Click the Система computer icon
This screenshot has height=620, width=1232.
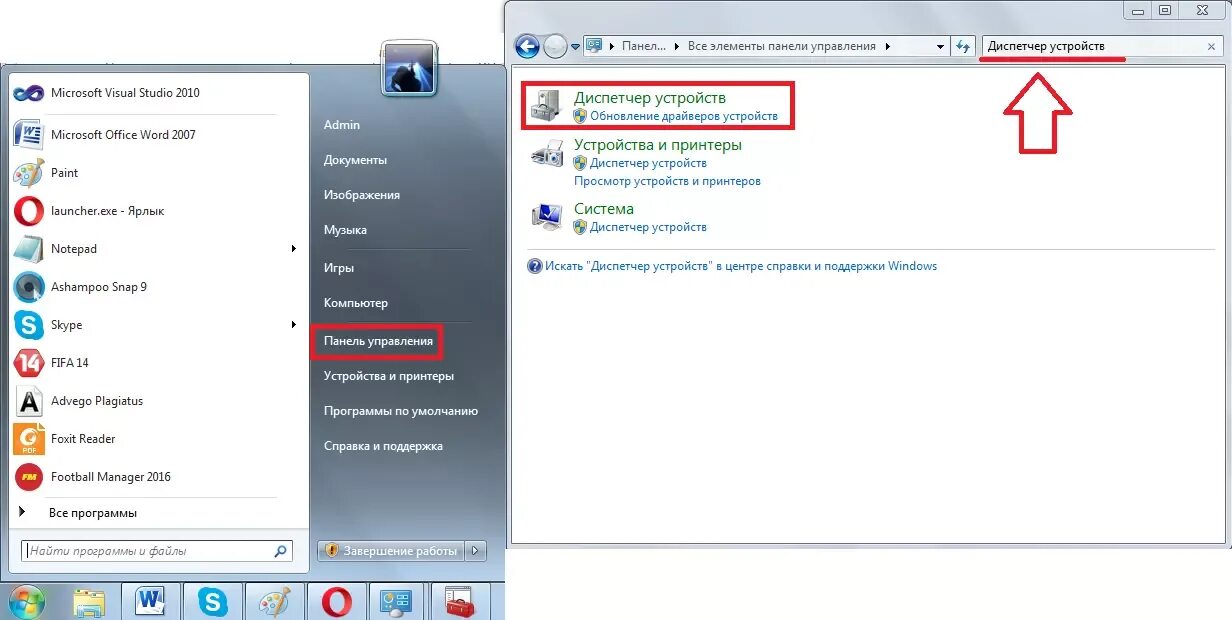[547, 217]
